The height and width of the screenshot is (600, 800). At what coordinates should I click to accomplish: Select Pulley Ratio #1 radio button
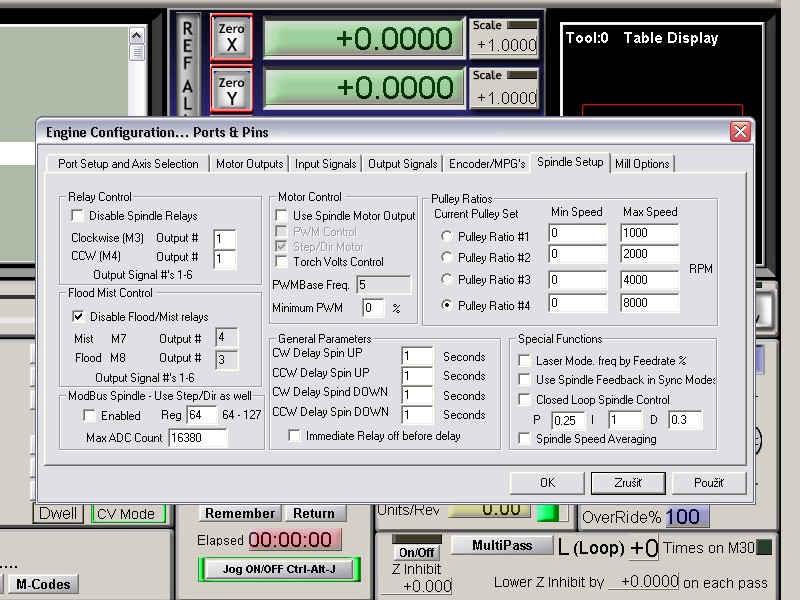(446, 237)
